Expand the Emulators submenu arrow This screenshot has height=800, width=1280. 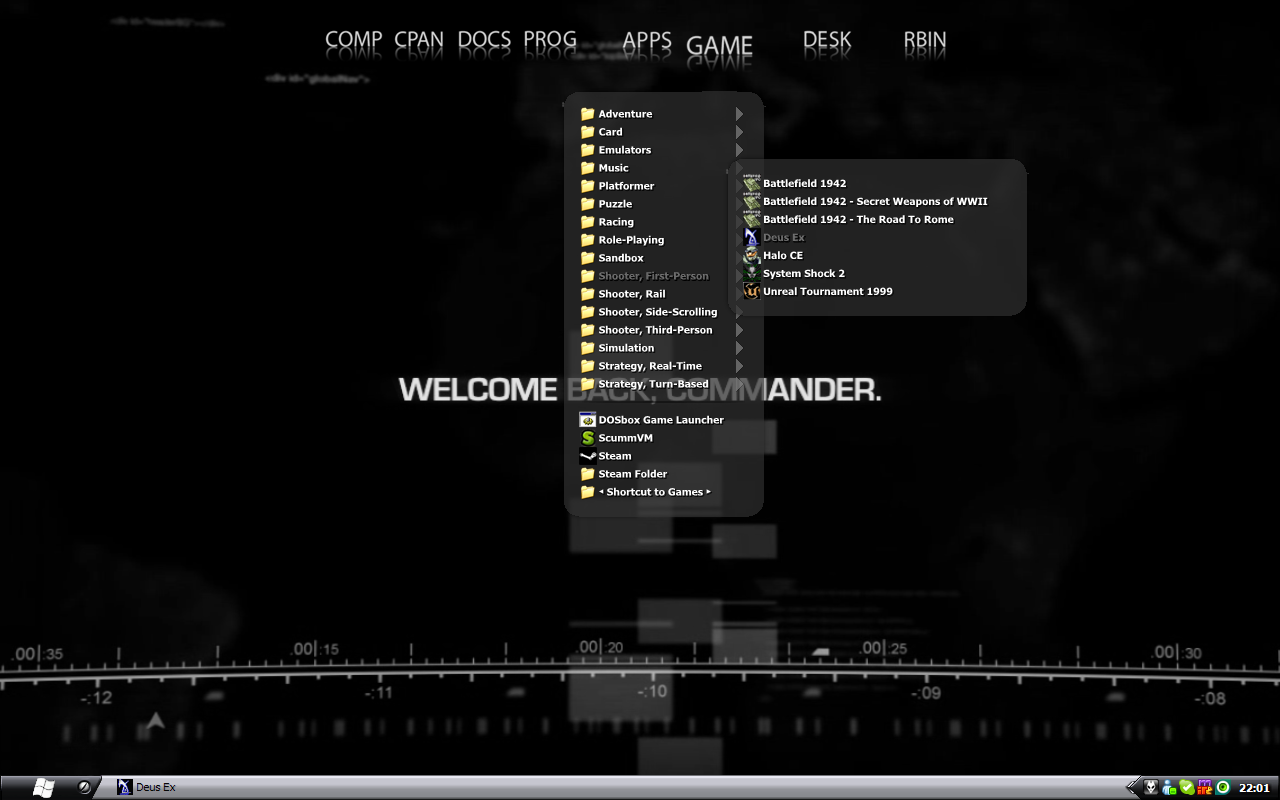[x=739, y=150]
